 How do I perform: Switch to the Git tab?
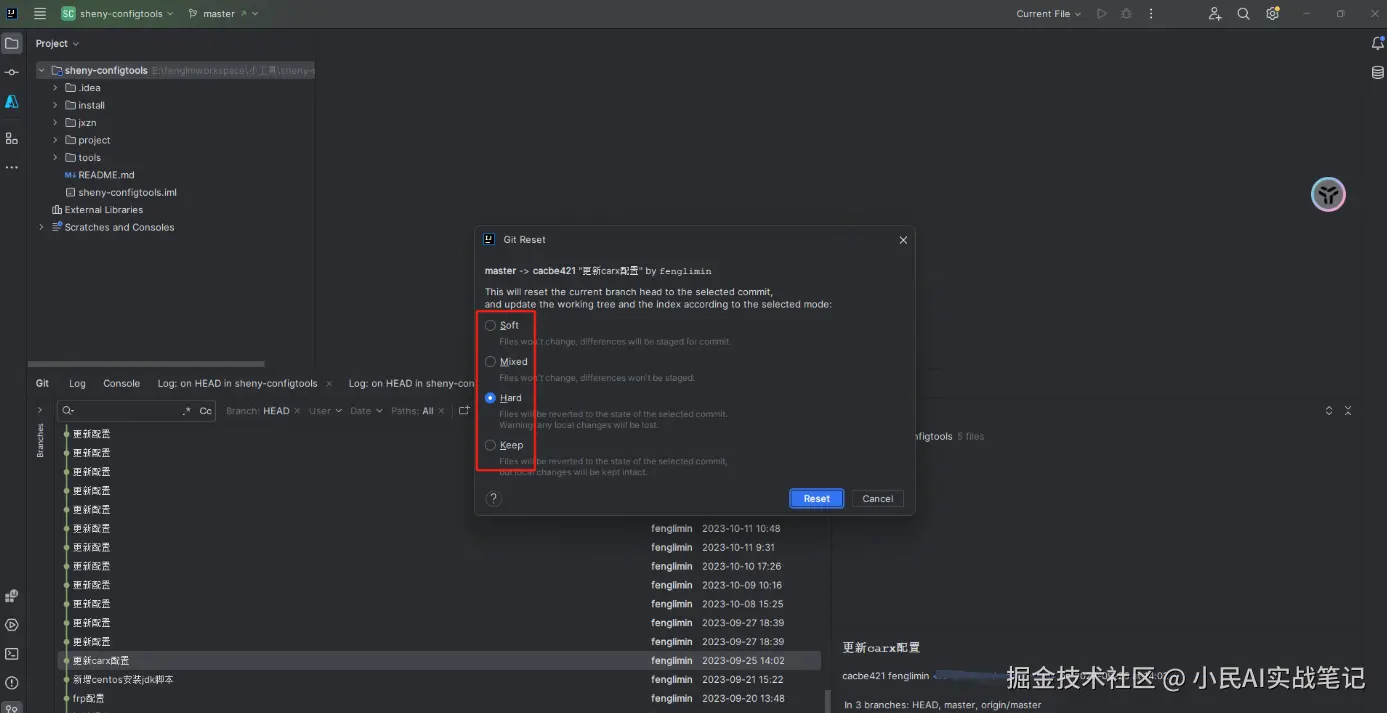click(x=42, y=384)
